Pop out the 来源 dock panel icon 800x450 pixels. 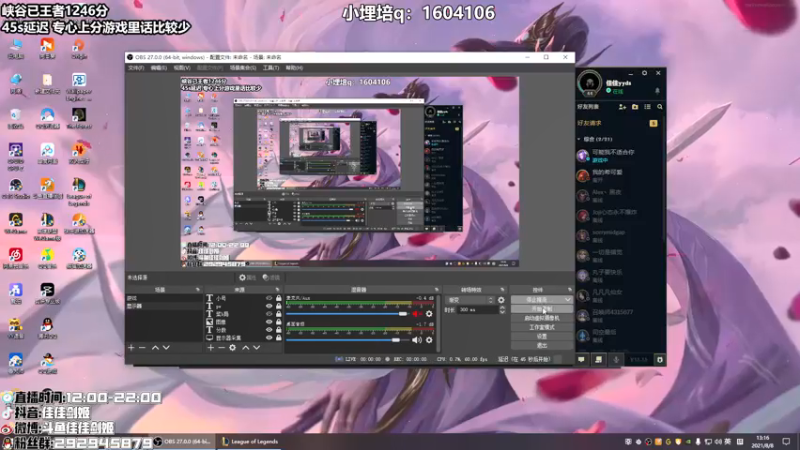(278, 290)
